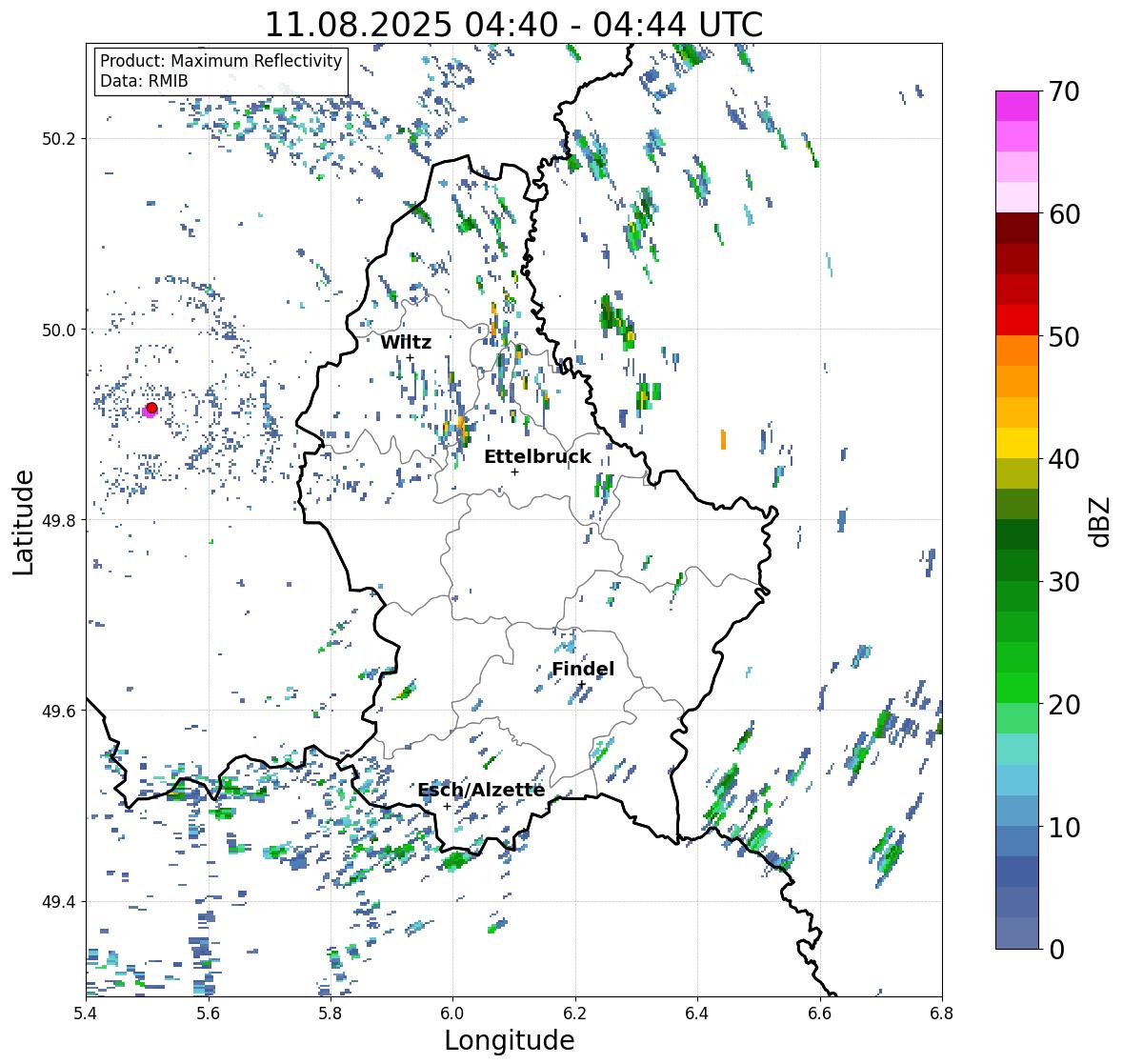Click the longitude tick label 6.8

pyautogui.click(x=941, y=1014)
